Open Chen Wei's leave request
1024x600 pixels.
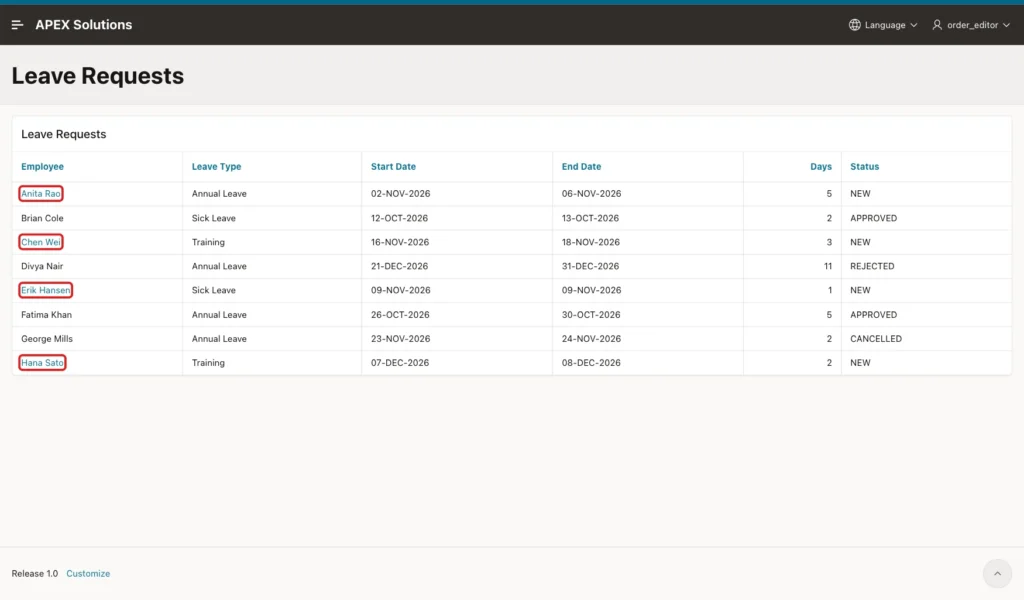(40, 242)
